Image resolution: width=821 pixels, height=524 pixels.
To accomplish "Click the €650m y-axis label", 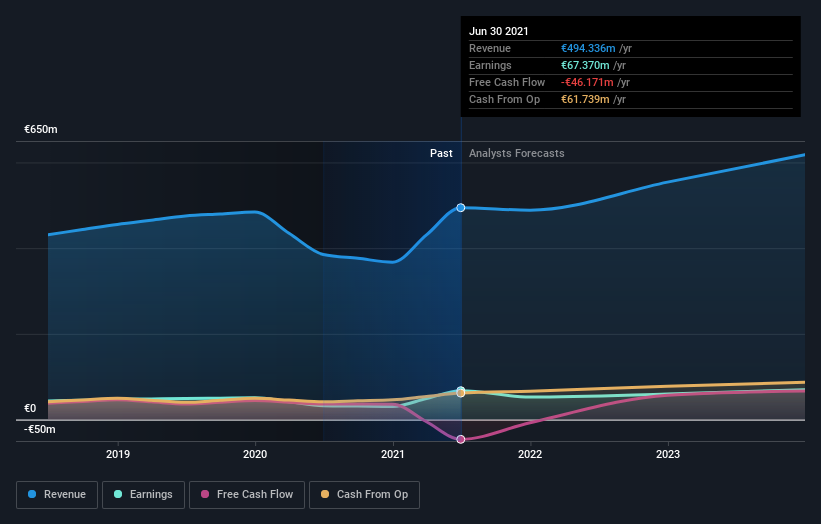I will 41,129.
